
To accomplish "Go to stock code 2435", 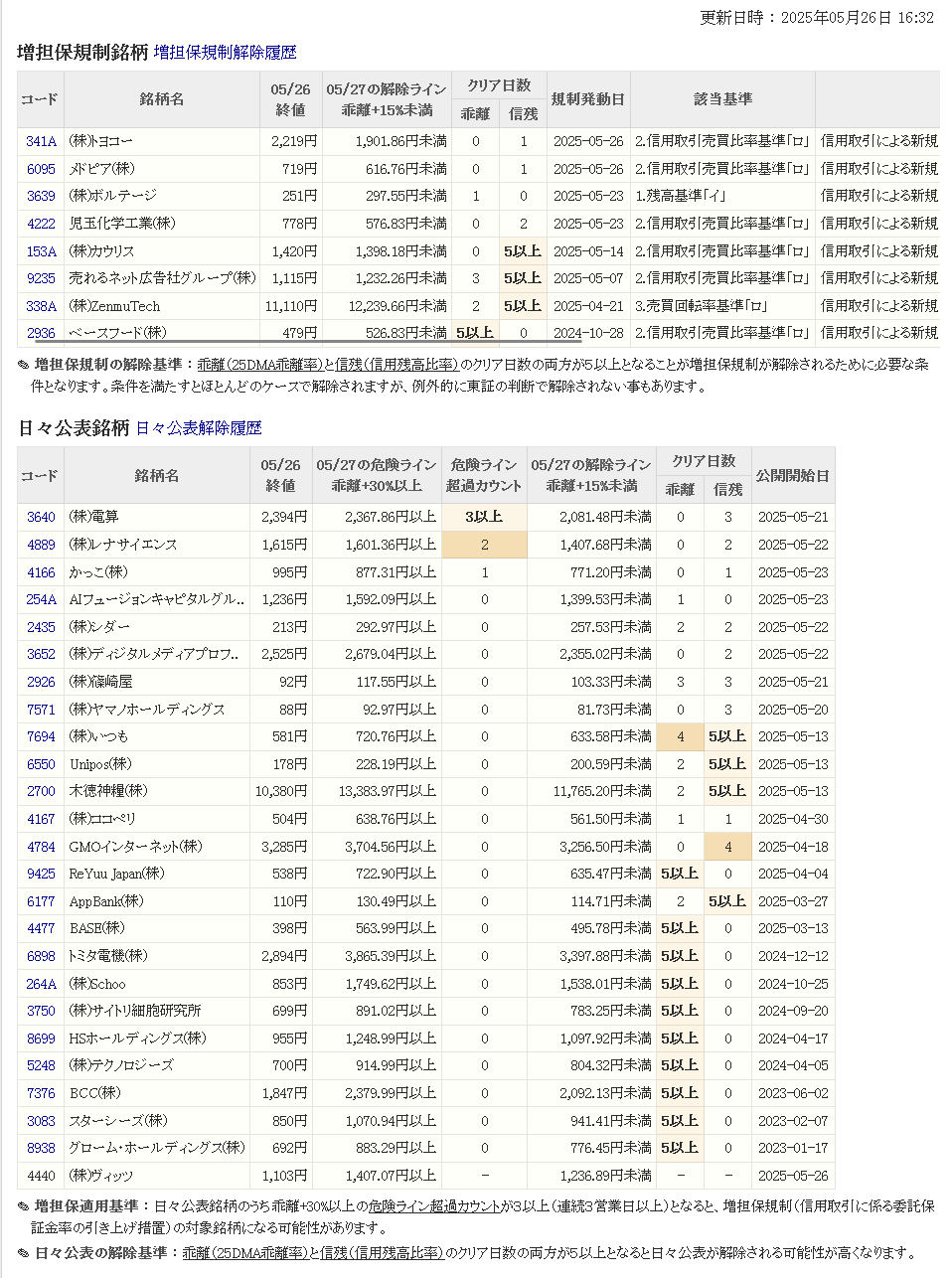I will pos(41,627).
